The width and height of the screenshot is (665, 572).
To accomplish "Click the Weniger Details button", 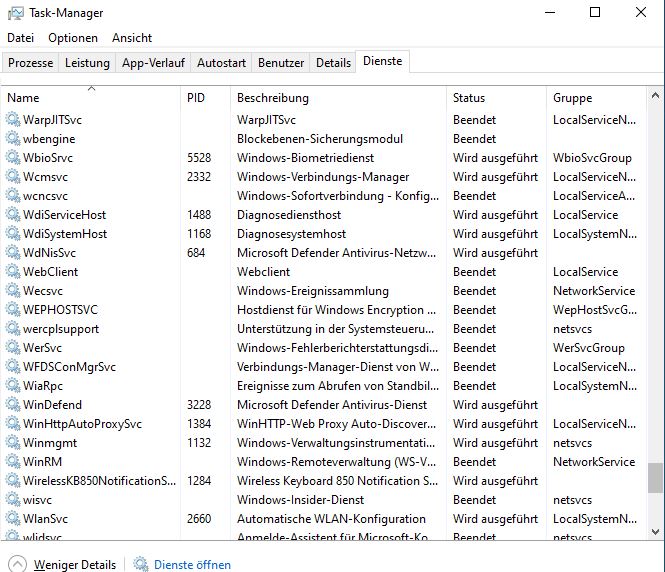I will coord(74,564).
